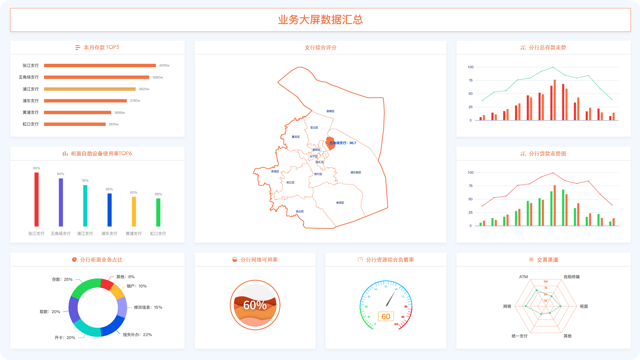Select the 奉贤区 region on the map

[x=340, y=202]
